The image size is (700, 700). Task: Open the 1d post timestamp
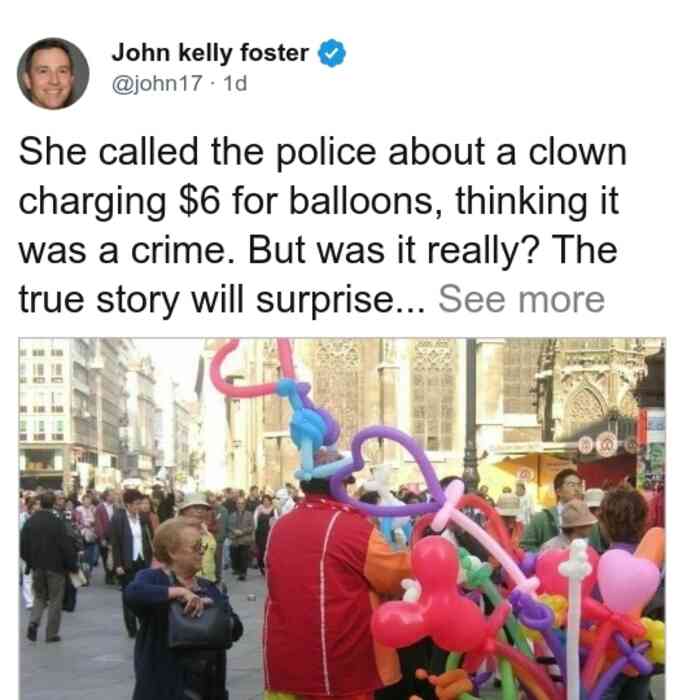(x=235, y=83)
